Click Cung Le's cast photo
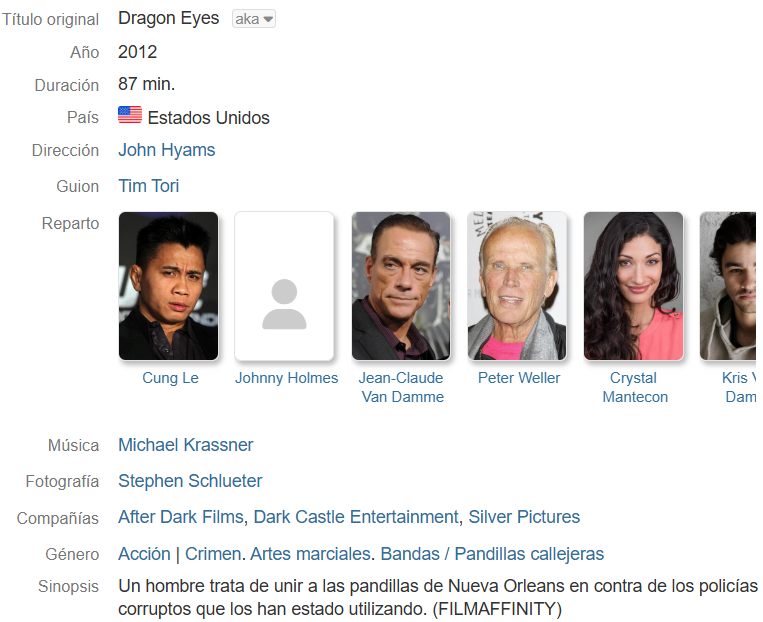The image size is (763, 622). tap(168, 286)
